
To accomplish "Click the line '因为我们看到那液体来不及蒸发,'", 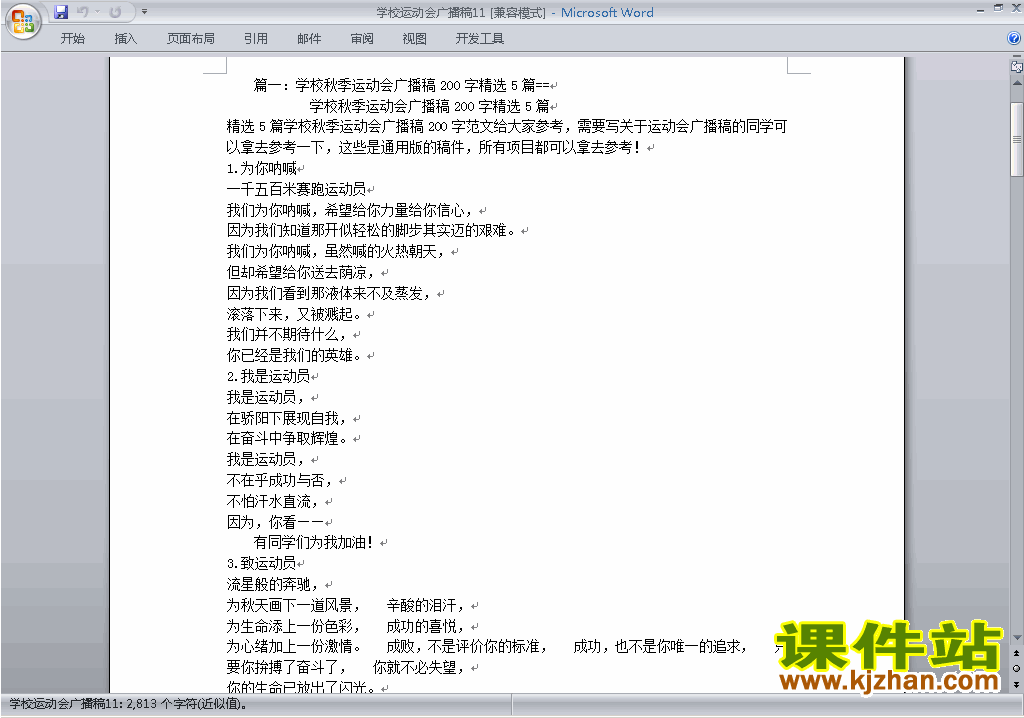I will (x=328, y=293).
